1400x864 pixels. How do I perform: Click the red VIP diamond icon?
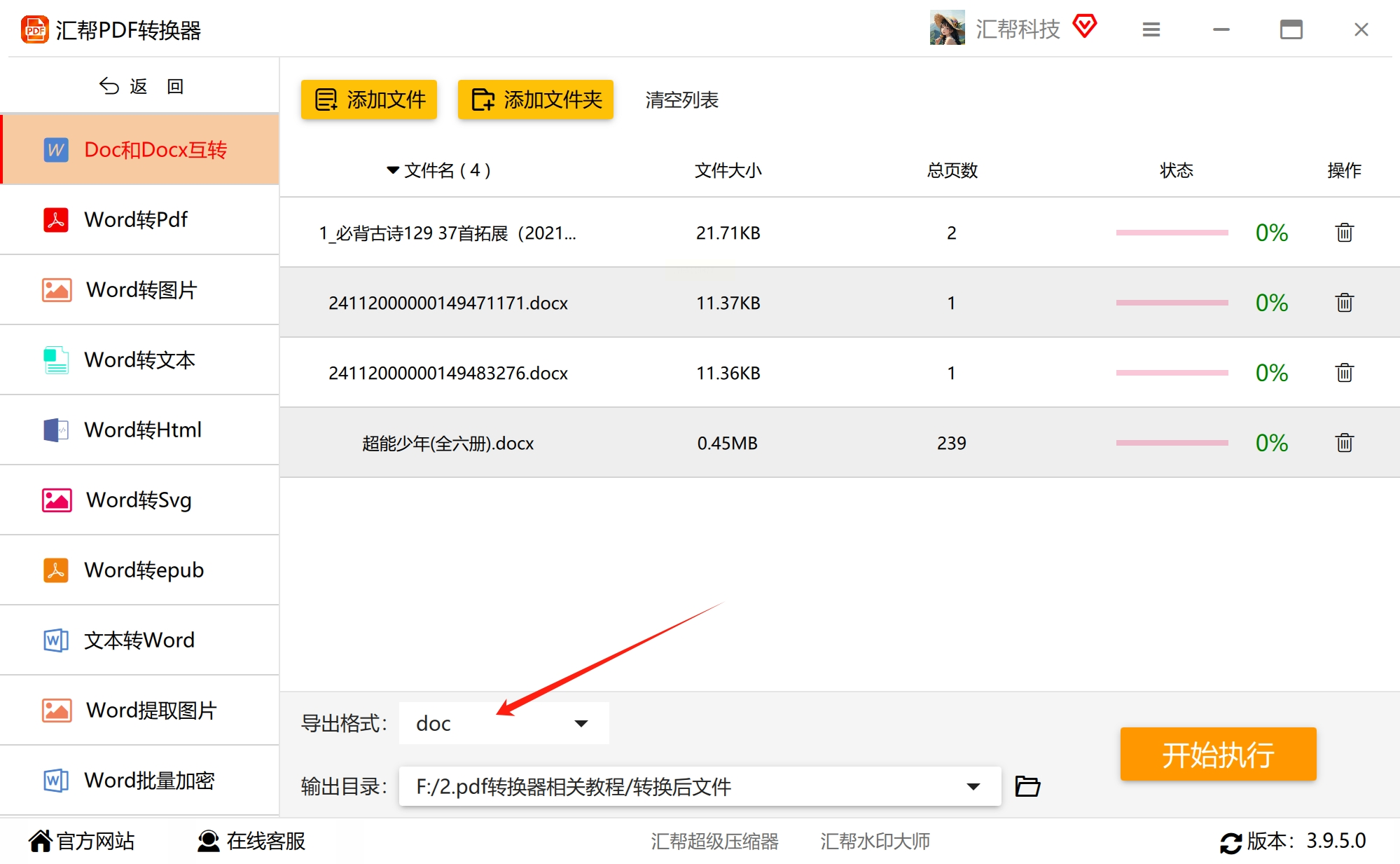(1084, 27)
